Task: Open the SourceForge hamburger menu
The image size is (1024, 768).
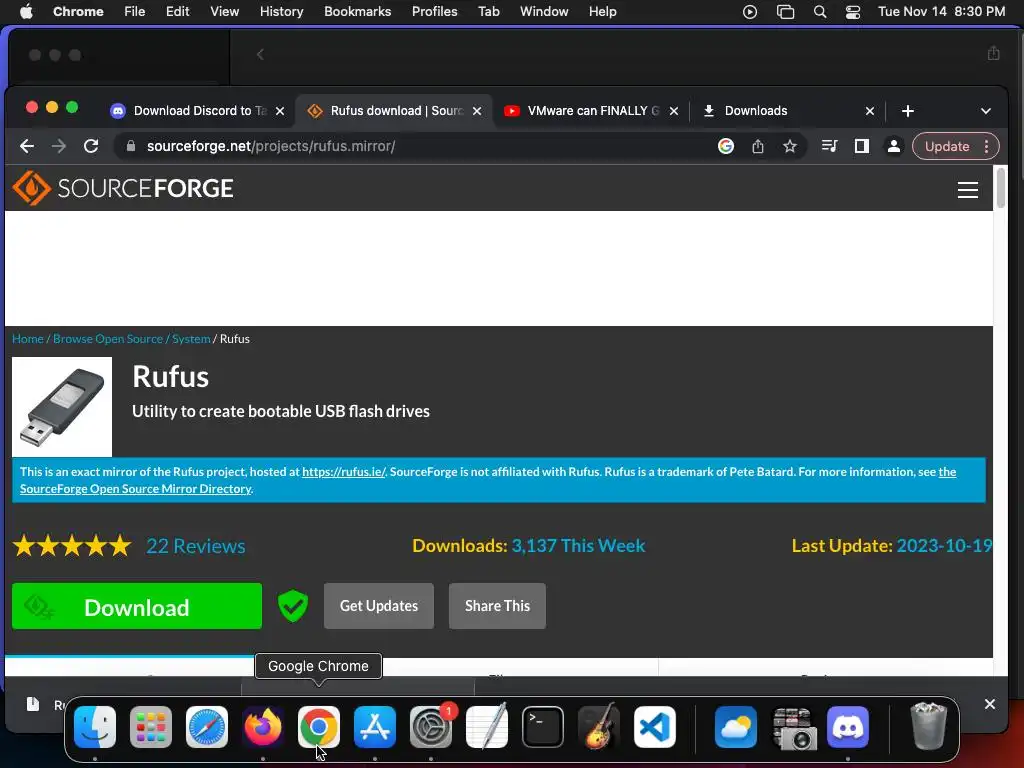Action: coord(968,189)
